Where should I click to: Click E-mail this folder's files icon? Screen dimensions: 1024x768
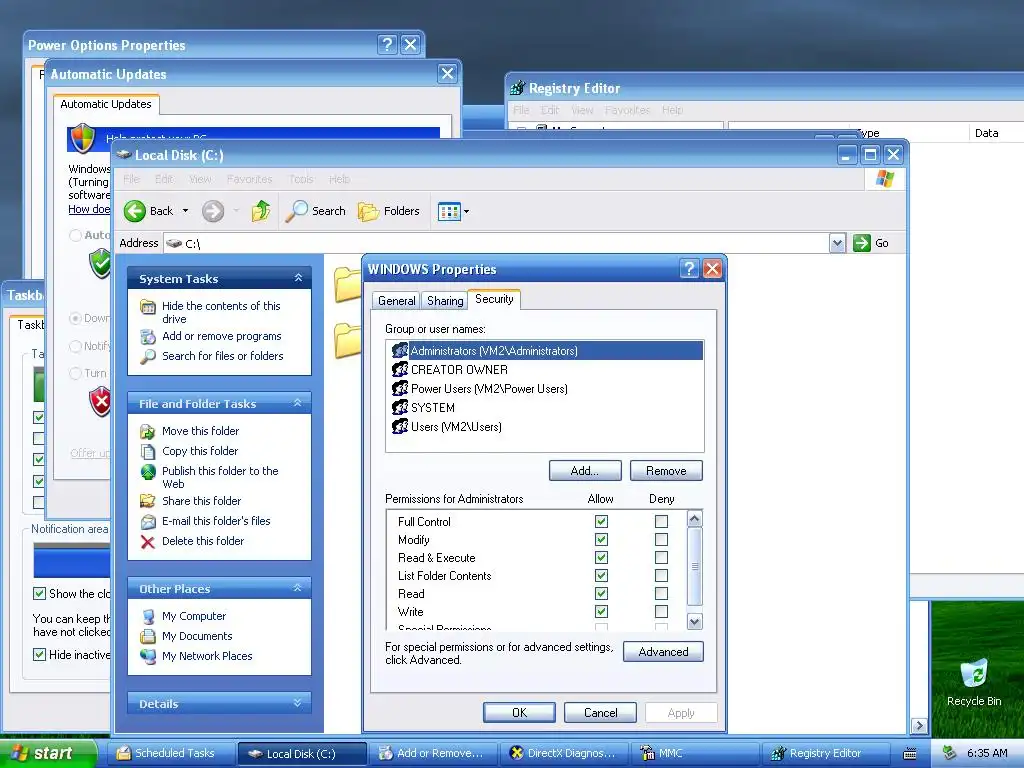148,521
